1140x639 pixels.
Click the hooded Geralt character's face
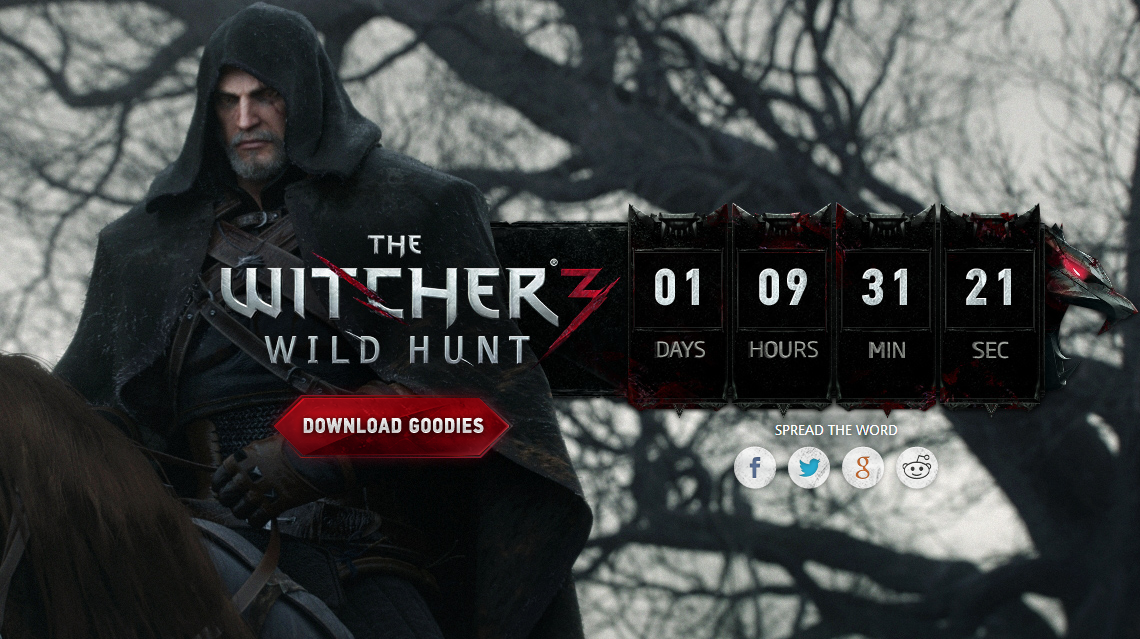(x=251, y=124)
